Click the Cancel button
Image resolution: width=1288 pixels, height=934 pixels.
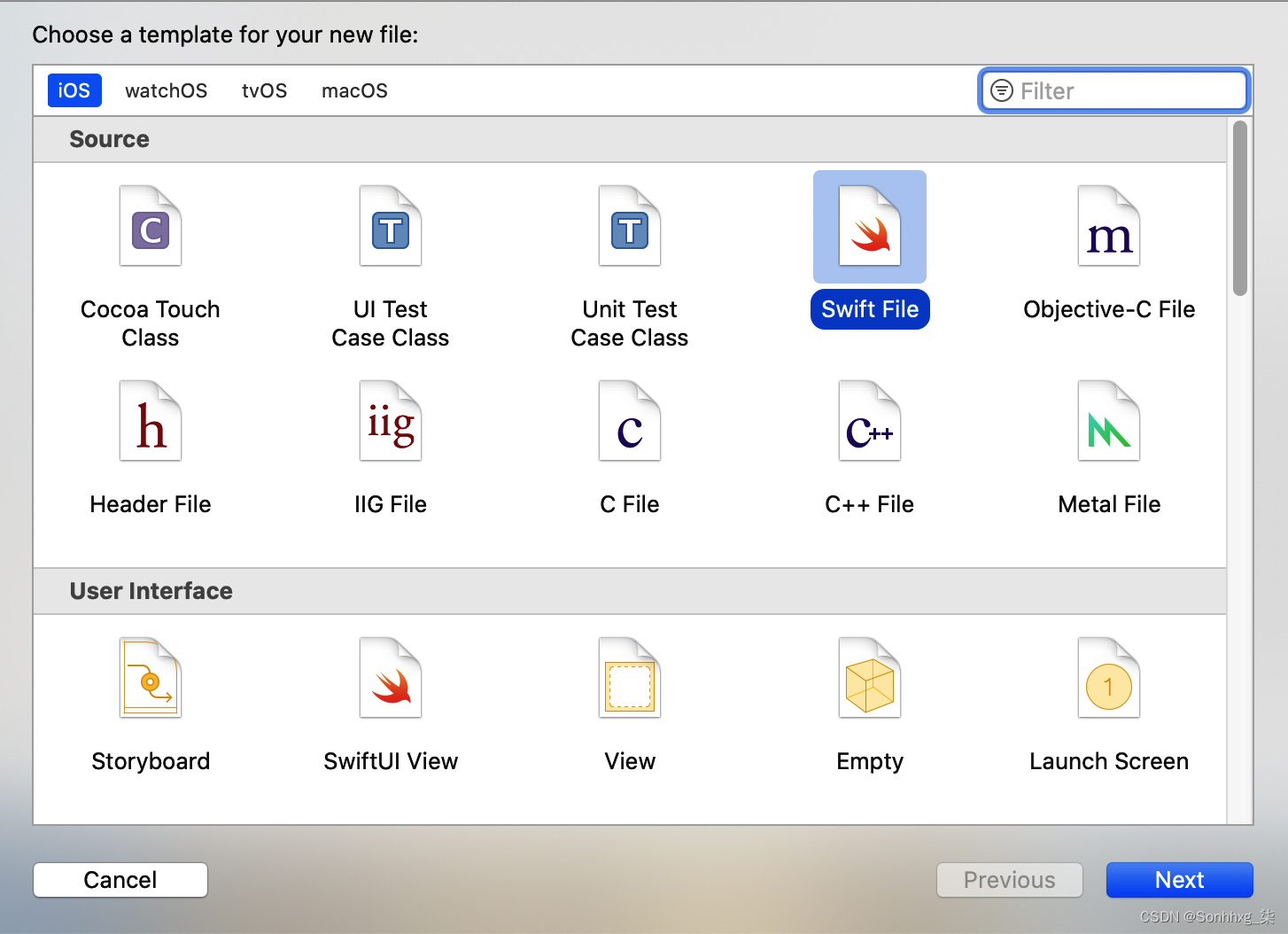[x=120, y=880]
